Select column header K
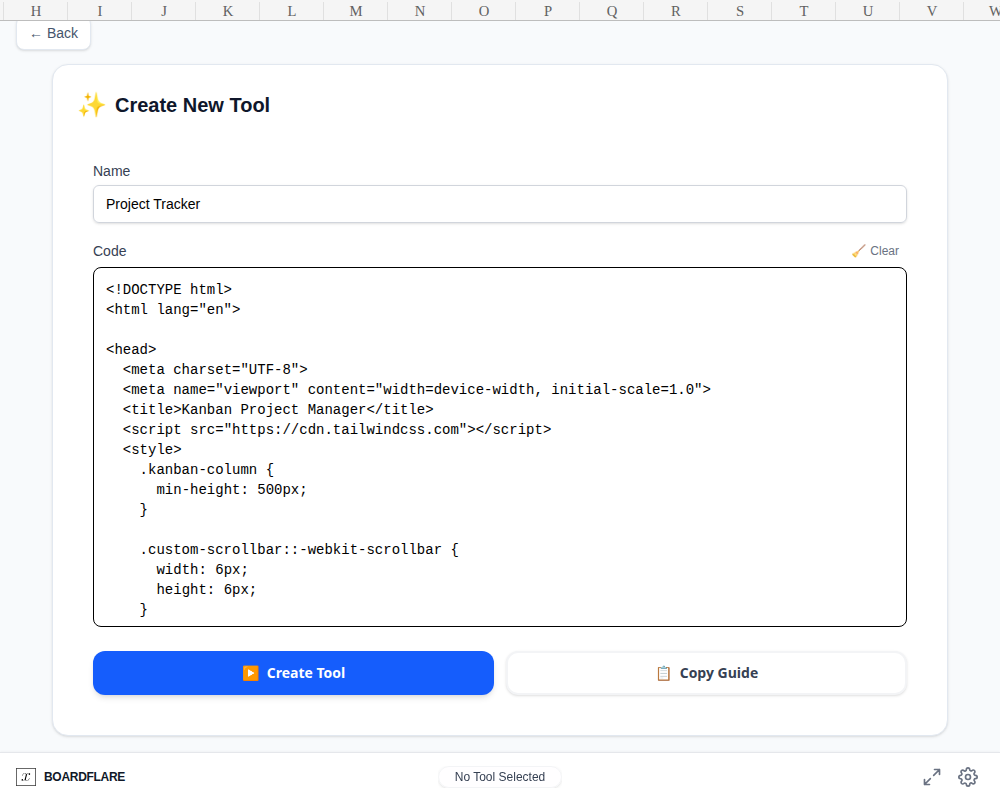 click(x=228, y=11)
